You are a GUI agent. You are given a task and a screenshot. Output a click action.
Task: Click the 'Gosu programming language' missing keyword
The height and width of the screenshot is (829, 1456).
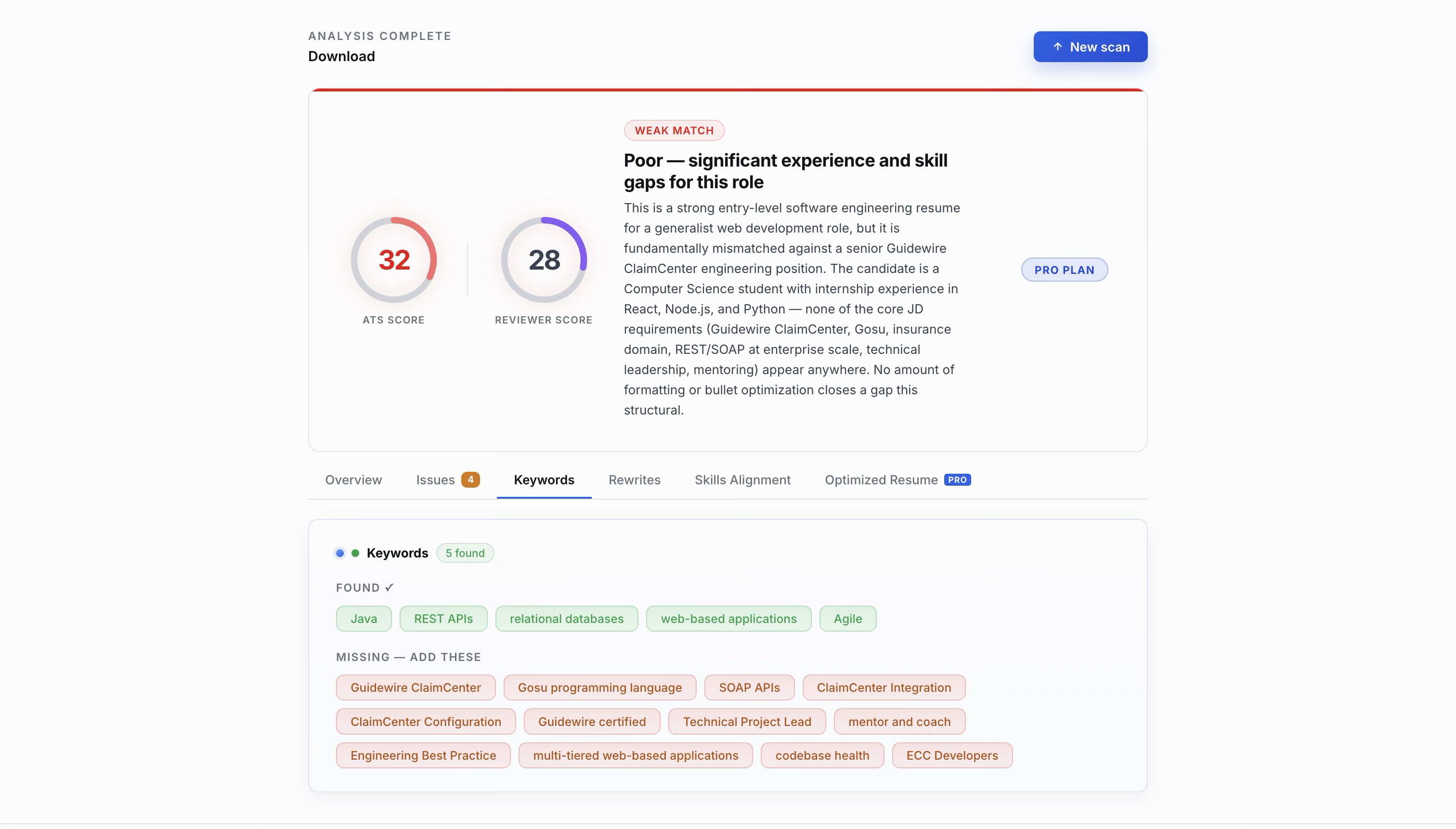coord(599,687)
